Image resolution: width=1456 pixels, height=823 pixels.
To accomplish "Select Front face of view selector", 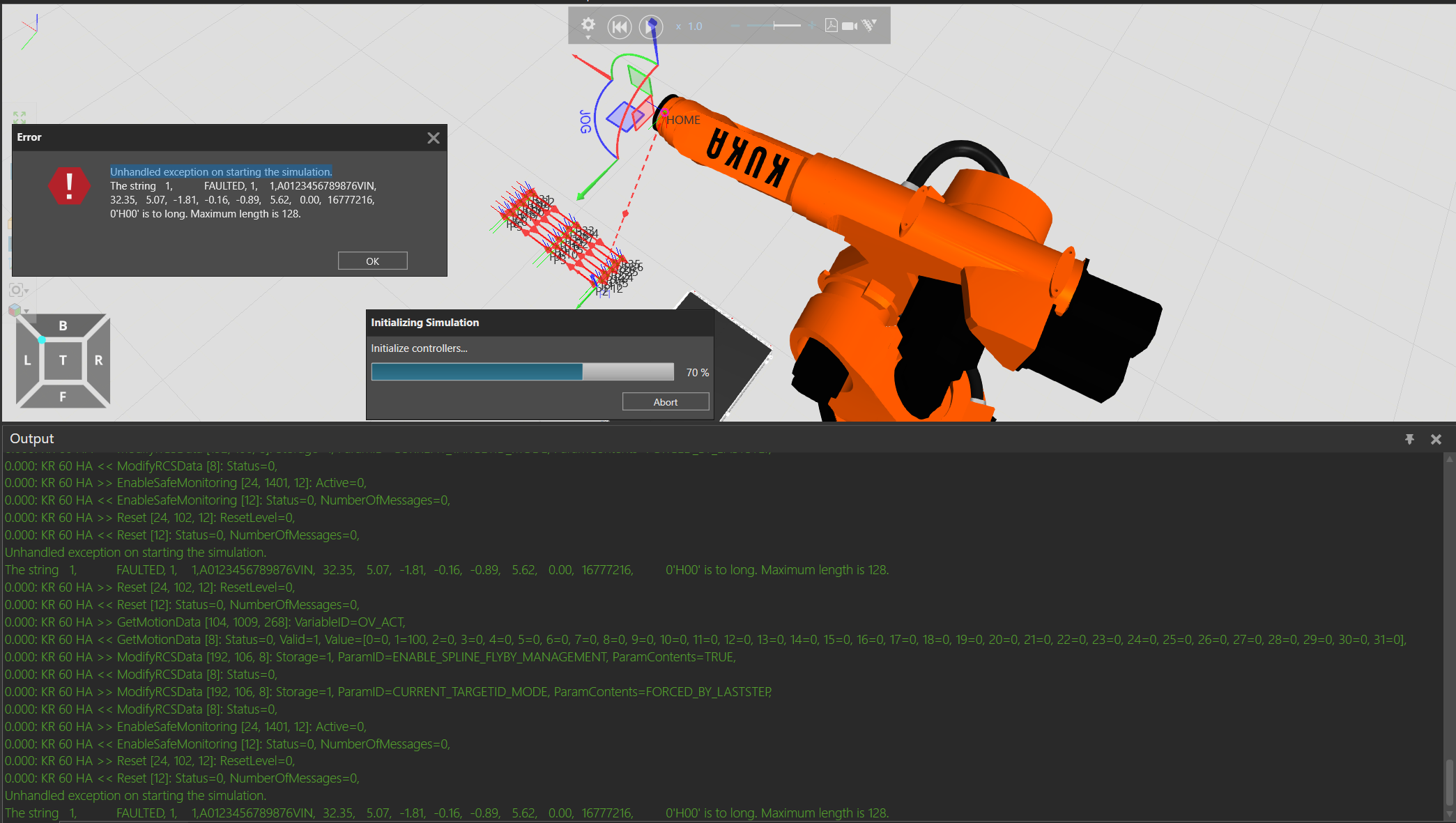I will (x=63, y=397).
